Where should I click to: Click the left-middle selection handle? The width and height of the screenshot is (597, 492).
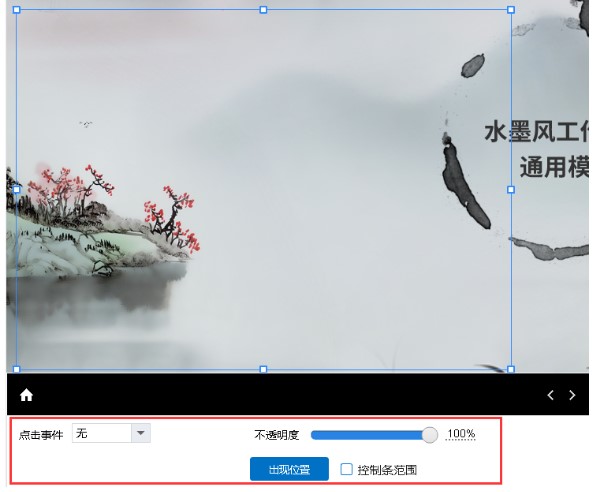pos(16,189)
